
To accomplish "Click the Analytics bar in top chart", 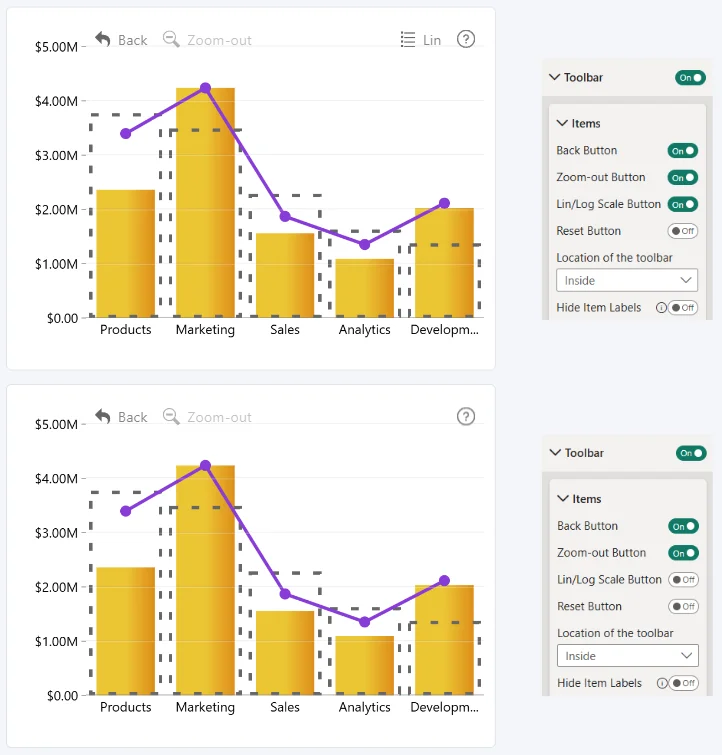I will (365, 288).
